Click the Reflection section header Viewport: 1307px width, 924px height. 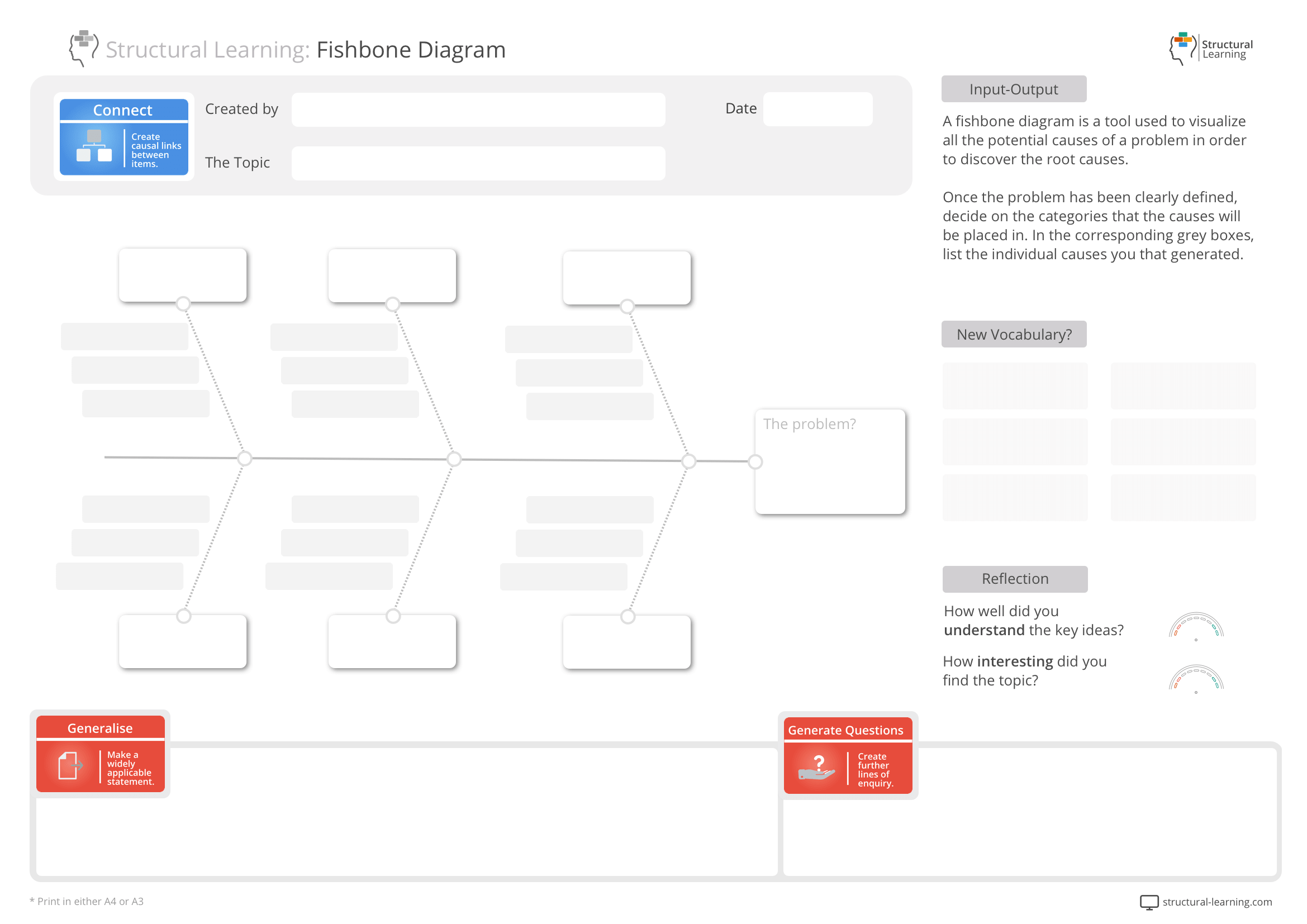[1014, 579]
